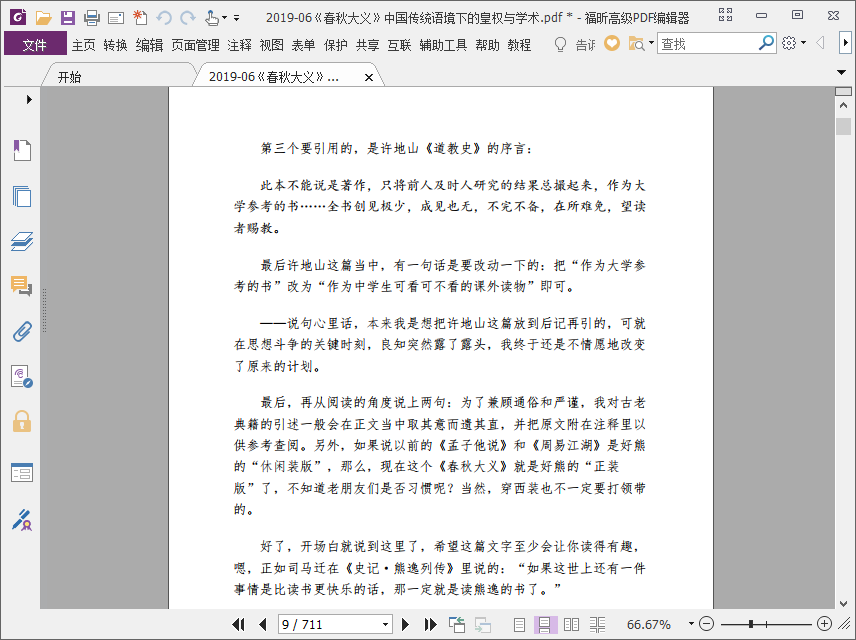This screenshot has height=640, width=856.
Task: Open the Comments panel
Action: (x=22, y=286)
